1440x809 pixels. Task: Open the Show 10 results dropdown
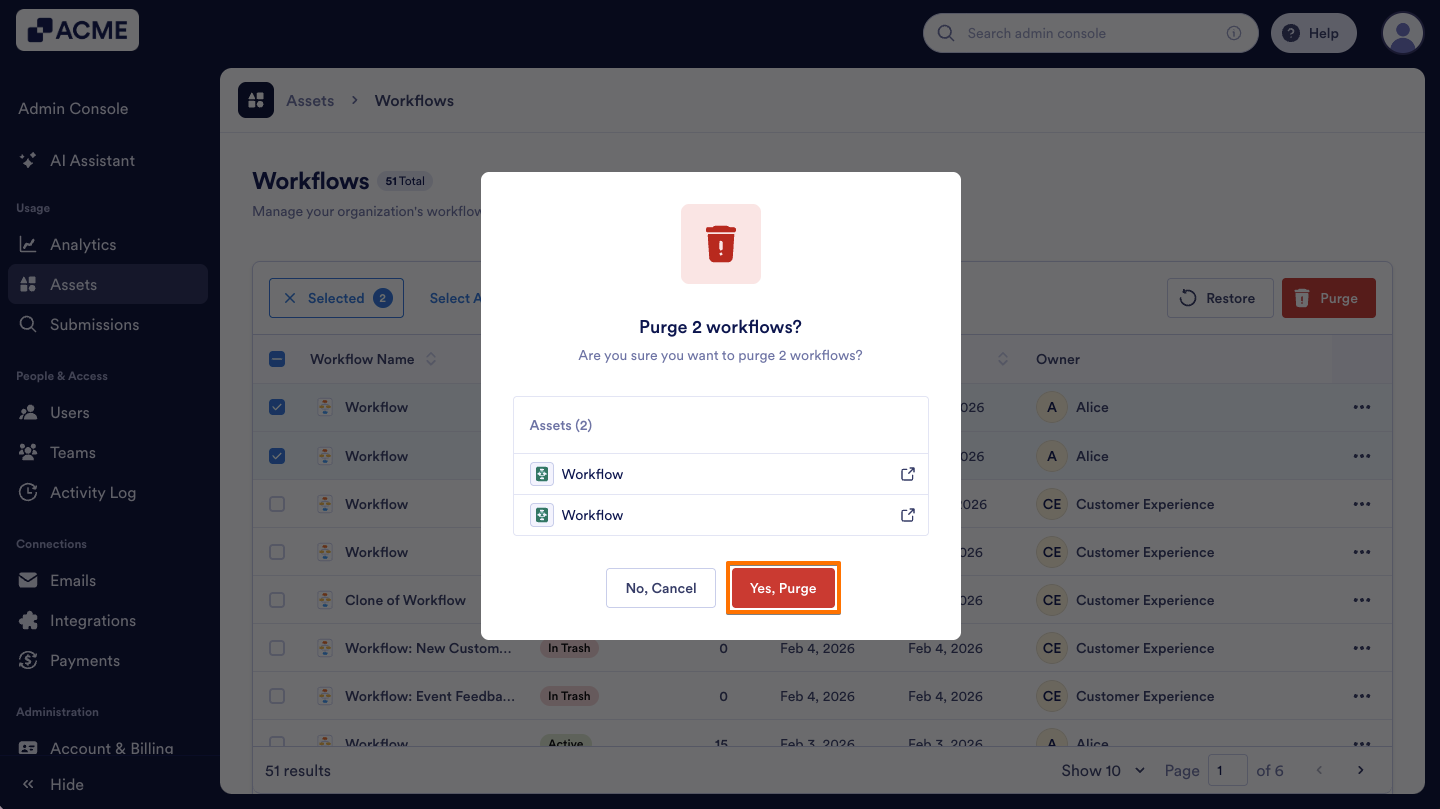[x=1101, y=770]
